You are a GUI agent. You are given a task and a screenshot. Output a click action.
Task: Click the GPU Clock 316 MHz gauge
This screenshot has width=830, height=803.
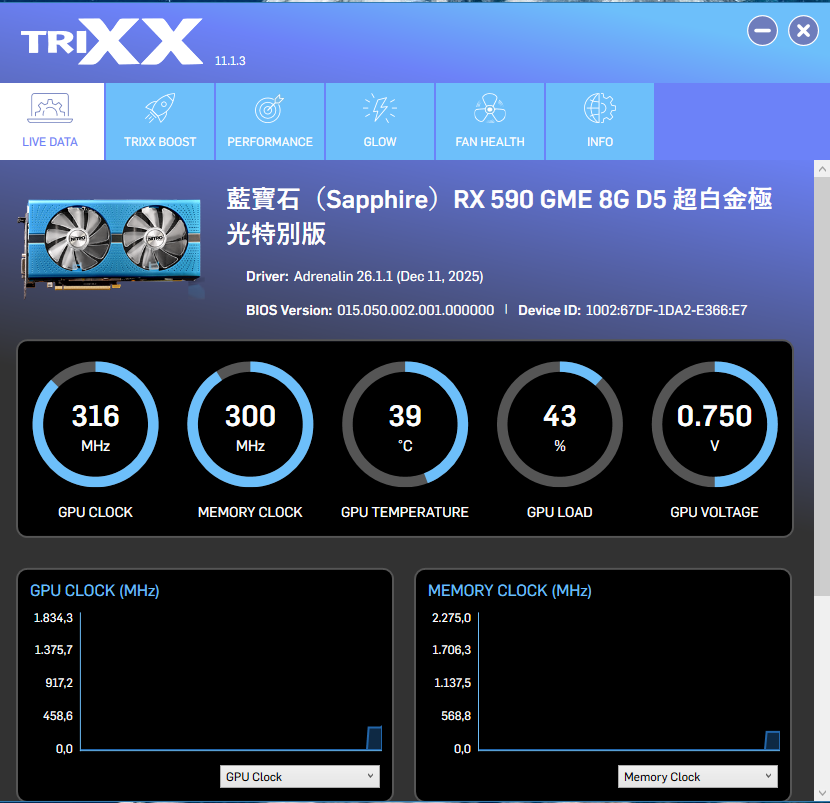click(x=95, y=424)
